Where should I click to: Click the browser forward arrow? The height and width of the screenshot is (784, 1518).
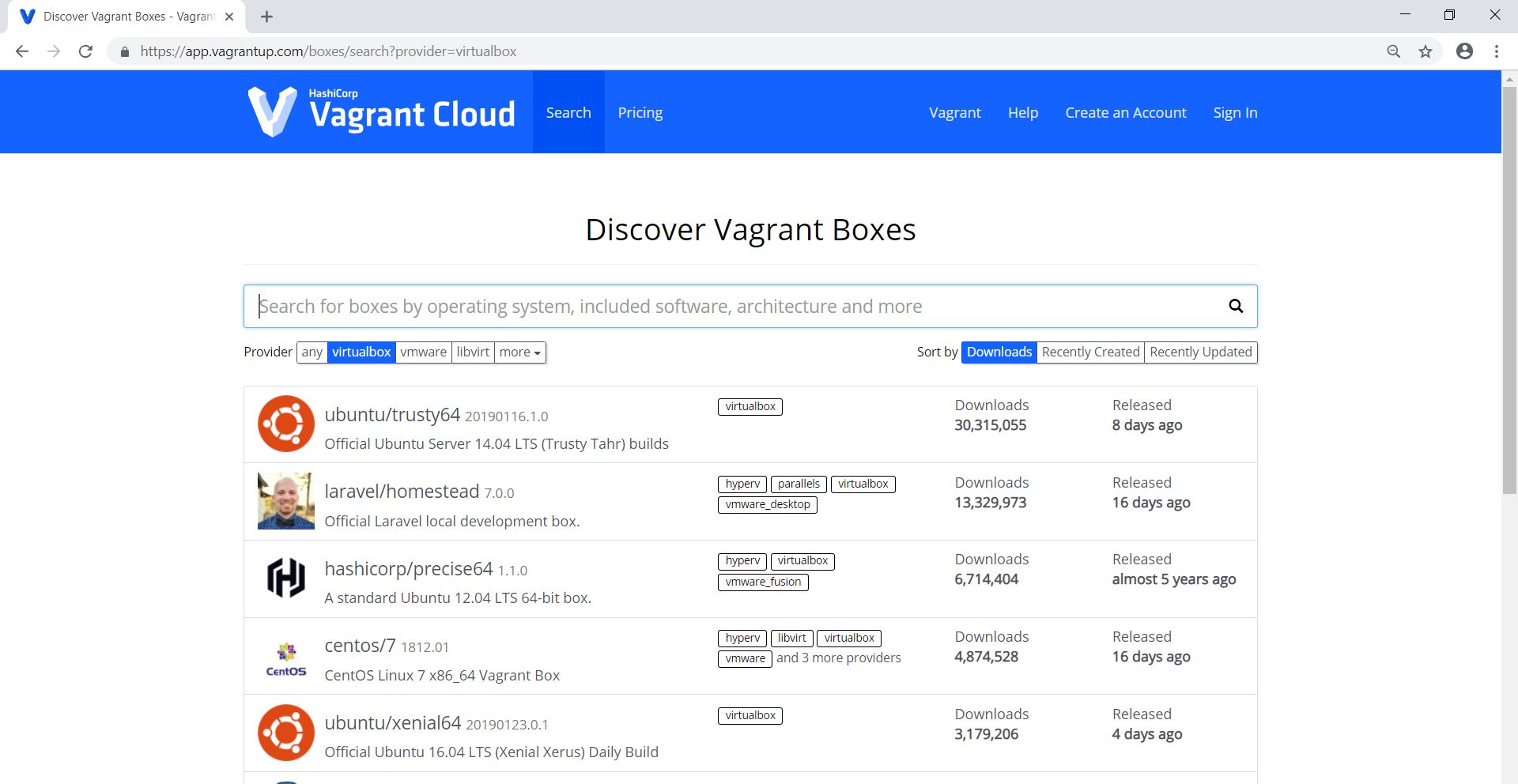(x=54, y=51)
